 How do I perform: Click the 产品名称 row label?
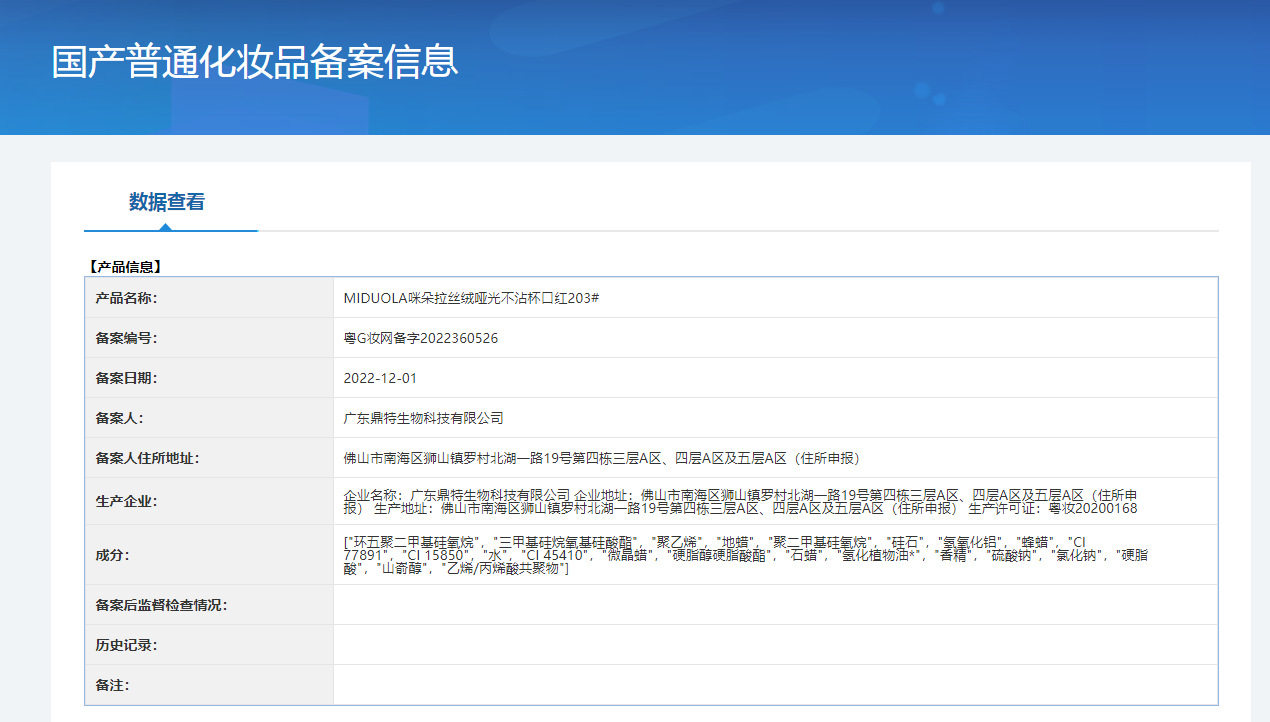coord(126,298)
